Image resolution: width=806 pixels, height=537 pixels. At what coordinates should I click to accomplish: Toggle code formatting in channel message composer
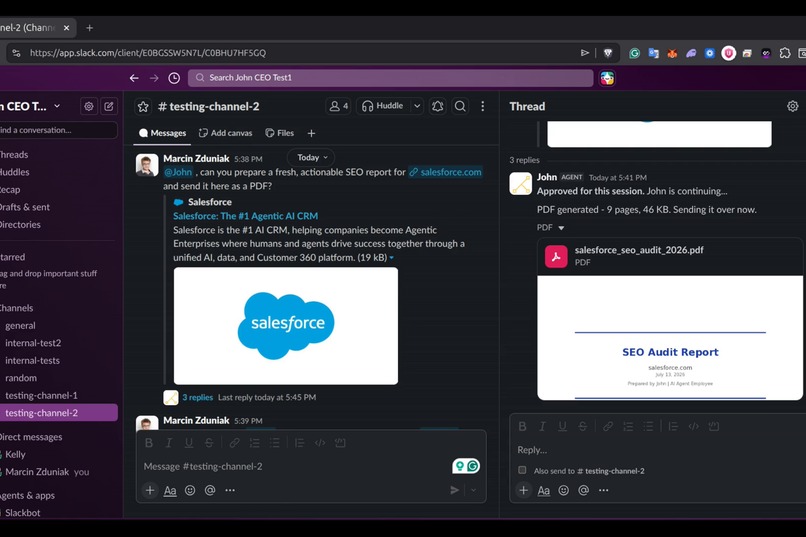[320, 443]
